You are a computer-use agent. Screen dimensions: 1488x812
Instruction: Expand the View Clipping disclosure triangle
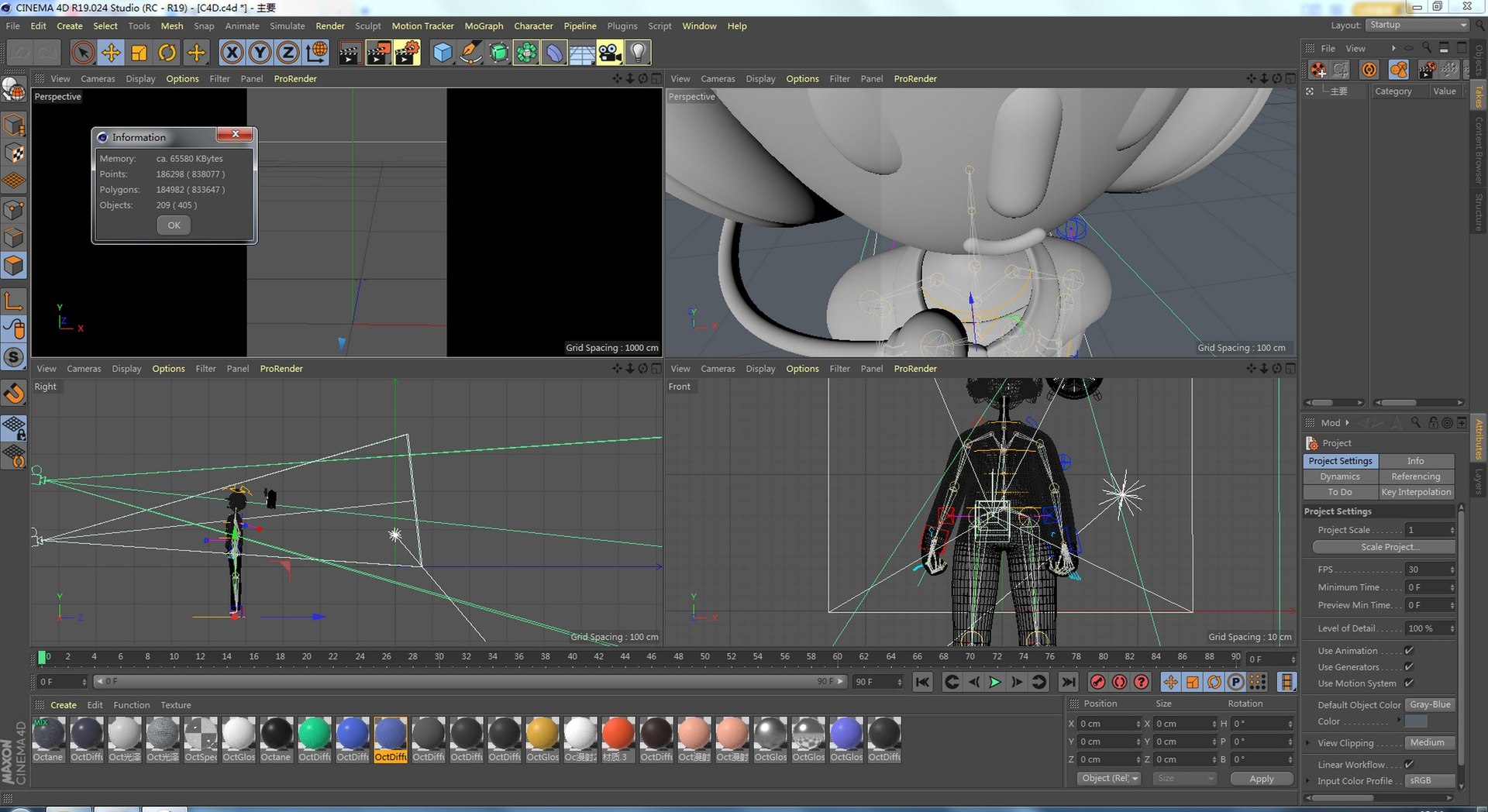click(x=1309, y=743)
